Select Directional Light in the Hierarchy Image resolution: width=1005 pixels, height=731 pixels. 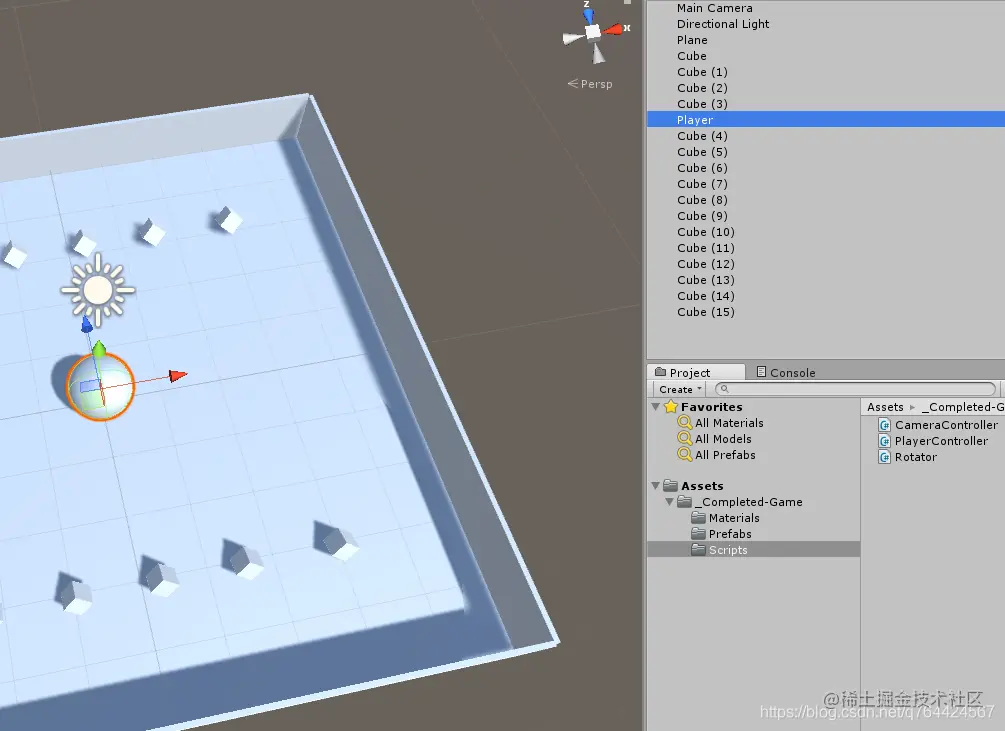[826, 24]
